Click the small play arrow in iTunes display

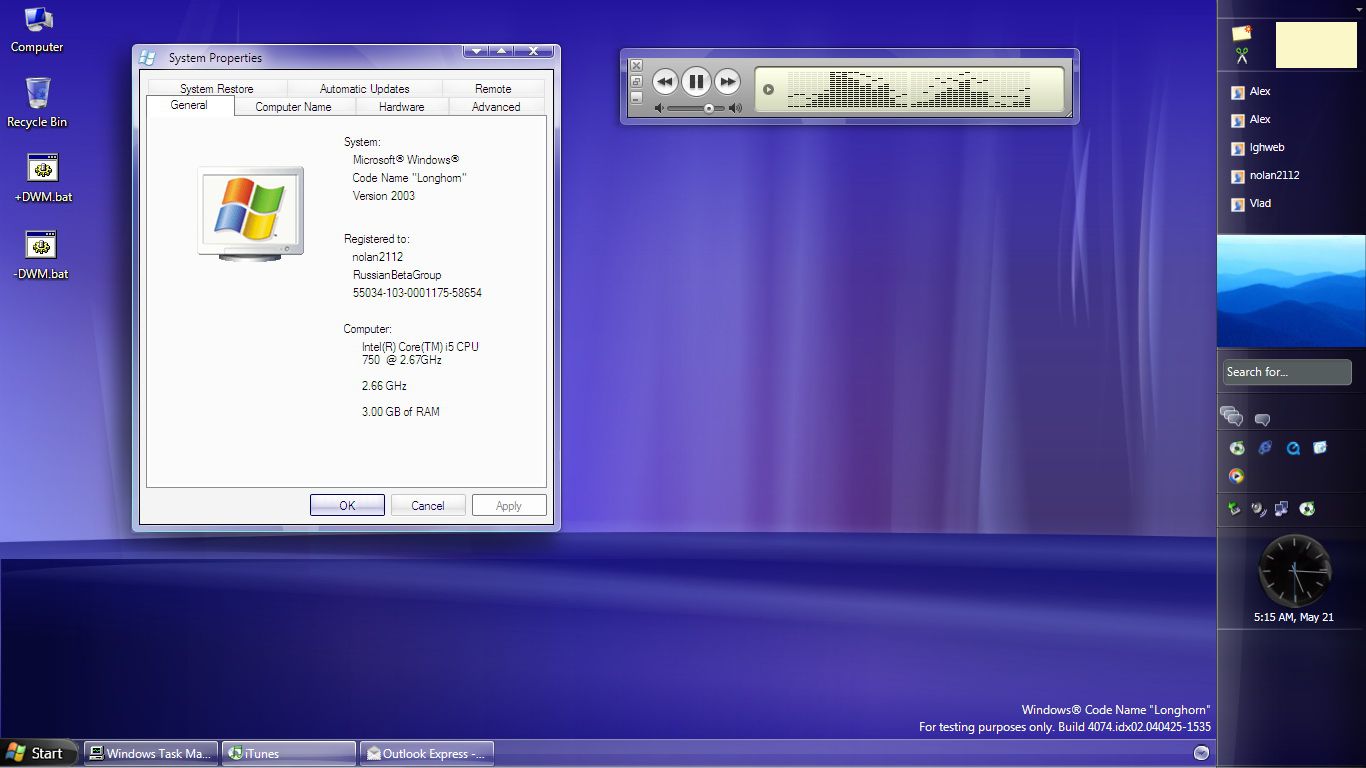coord(768,89)
